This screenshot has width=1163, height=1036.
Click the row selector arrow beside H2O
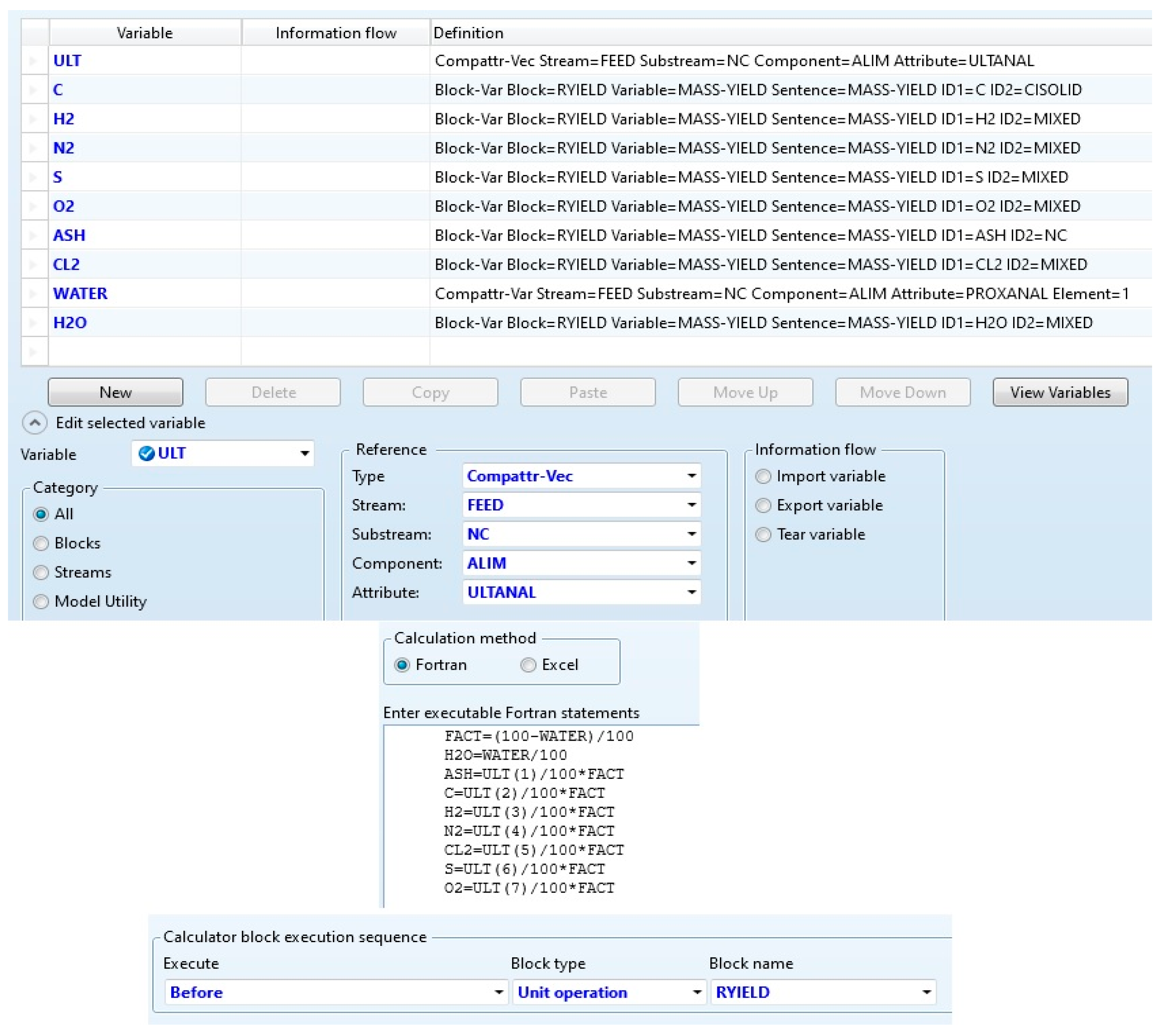[x=33, y=323]
